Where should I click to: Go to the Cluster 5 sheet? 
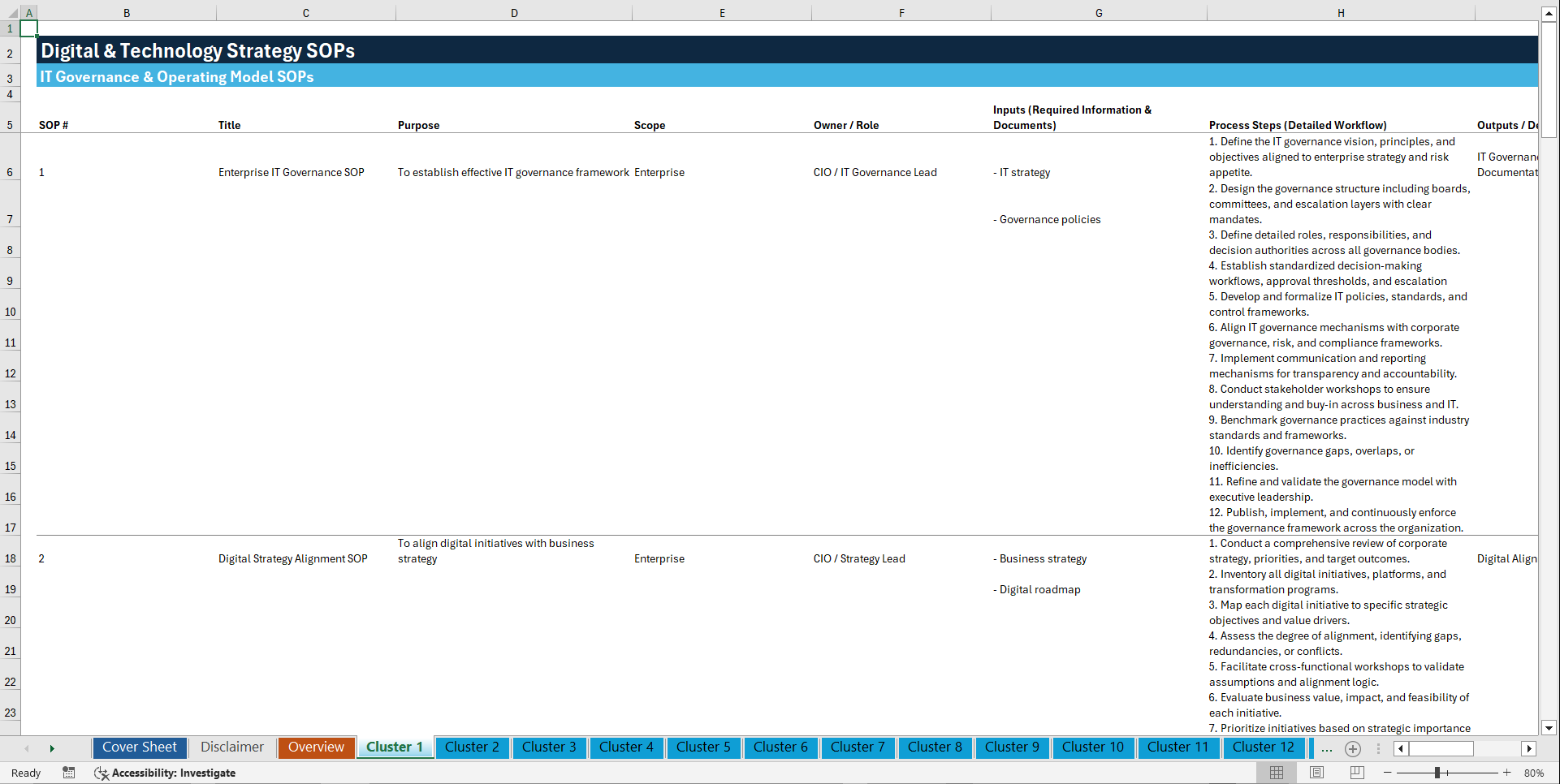pyautogui.click(x=703, y=747)
